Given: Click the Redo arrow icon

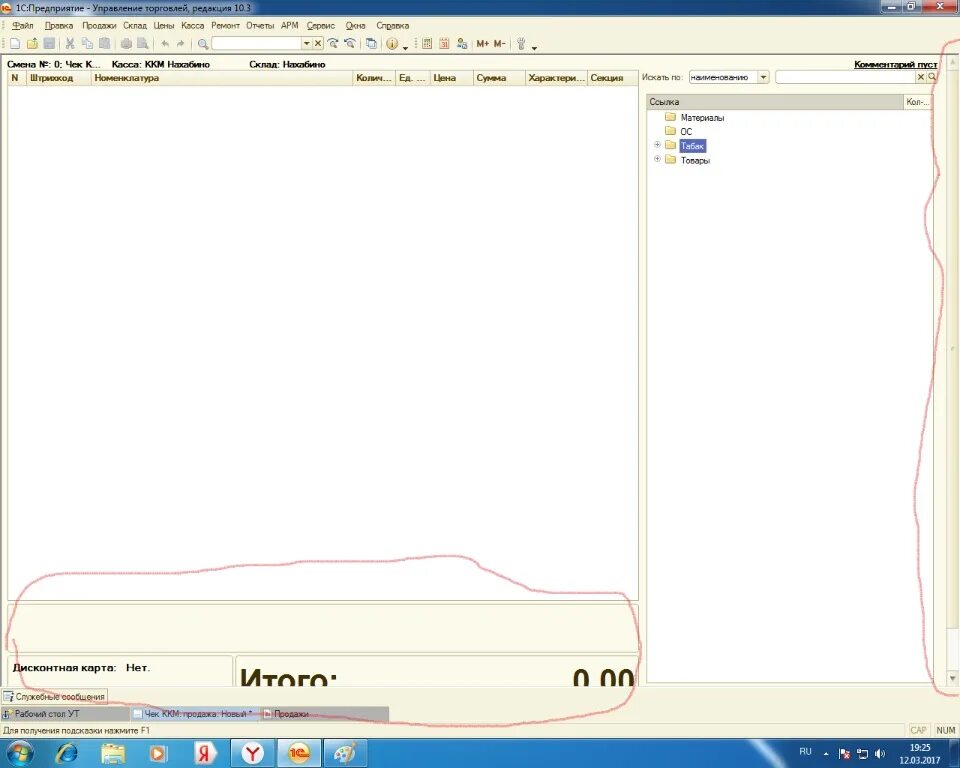Looking at the screenshot, I should [180, 43].
